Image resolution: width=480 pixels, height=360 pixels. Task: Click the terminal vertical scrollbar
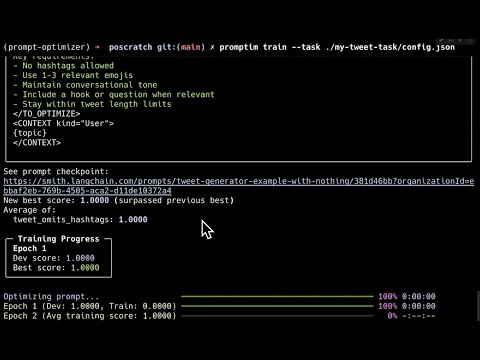pyautogui.click(x=478, y=306)
